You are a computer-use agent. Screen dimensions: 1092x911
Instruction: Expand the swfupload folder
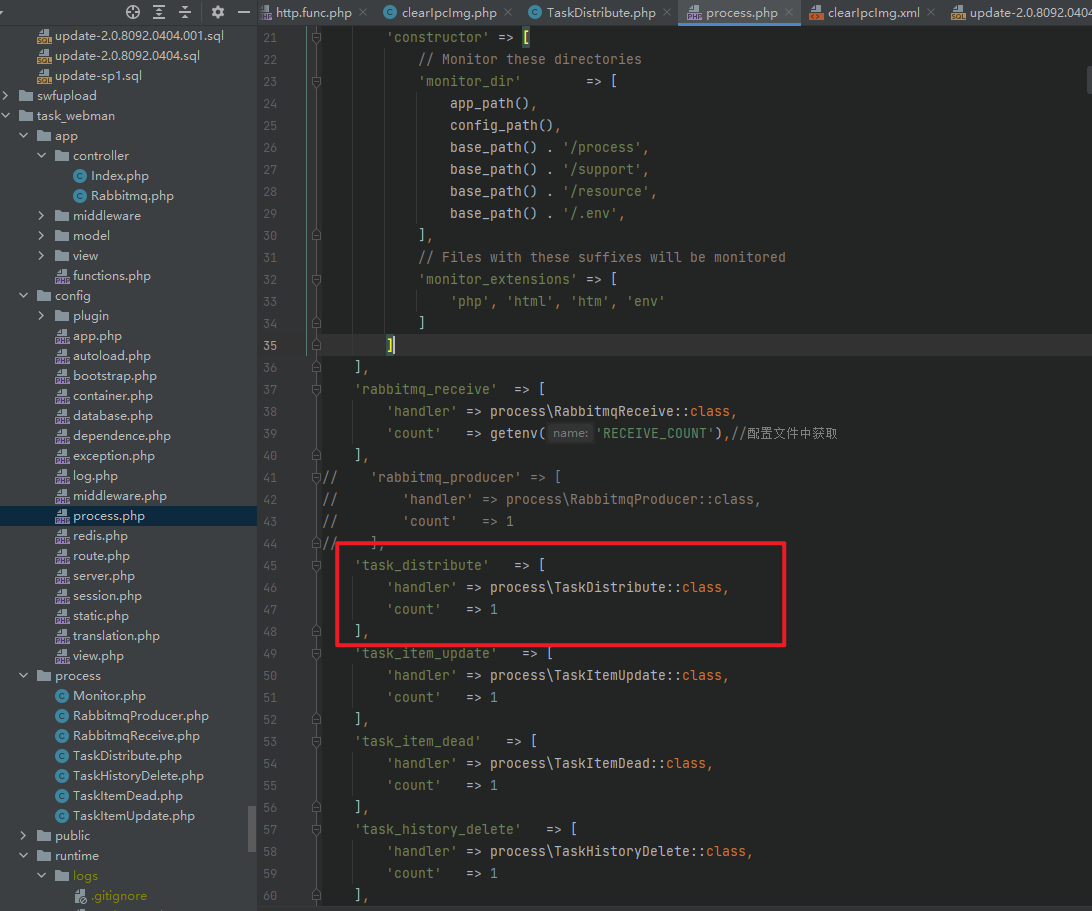6,95
